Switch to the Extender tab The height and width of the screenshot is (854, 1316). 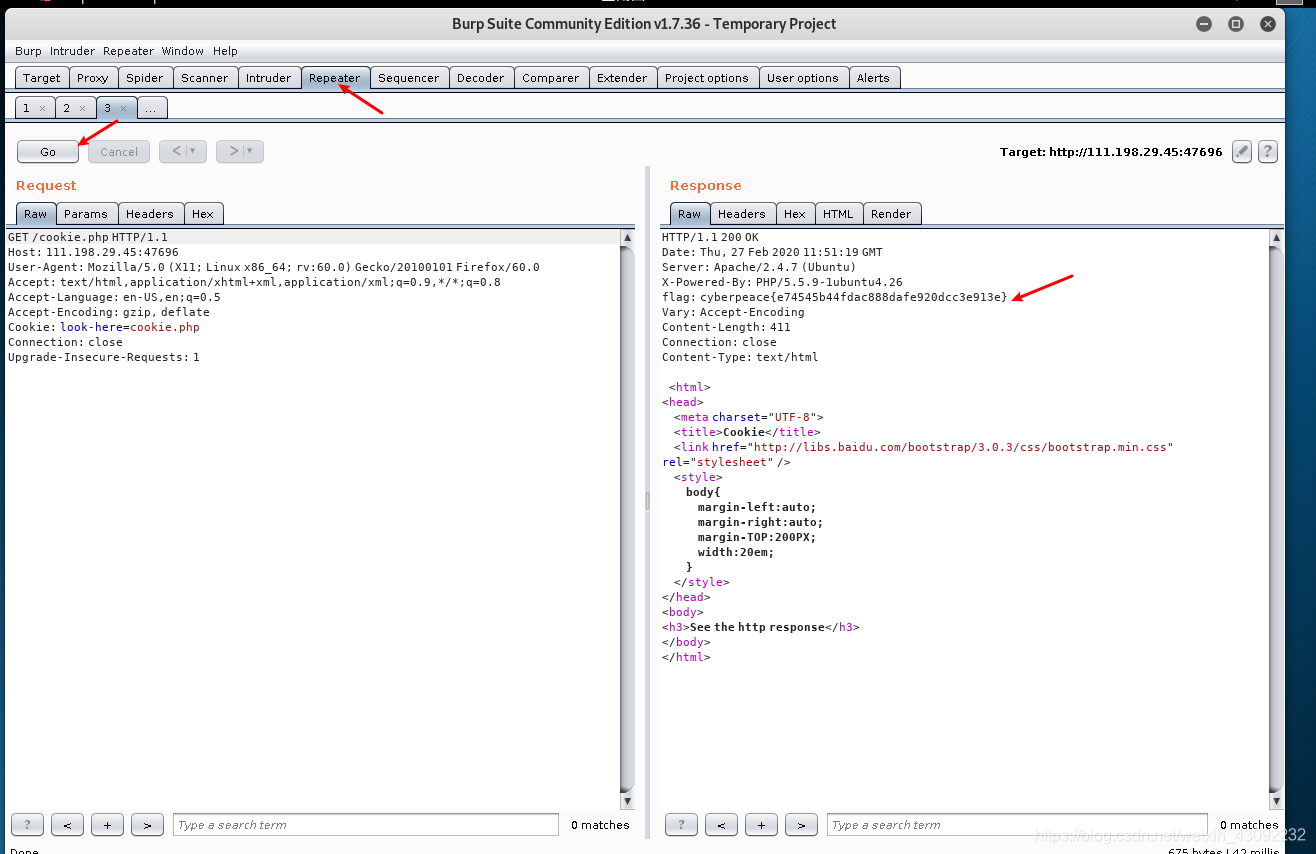[x=622, y=78]
